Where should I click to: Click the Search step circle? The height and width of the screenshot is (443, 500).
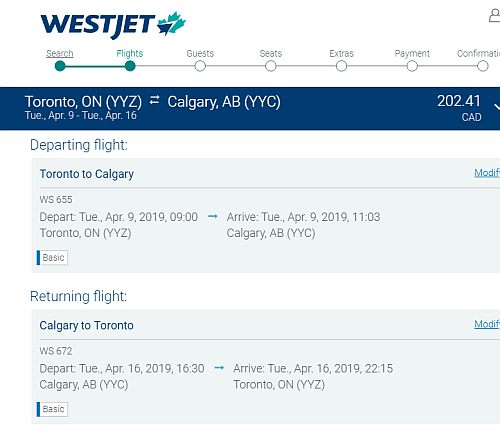point(60,66)
